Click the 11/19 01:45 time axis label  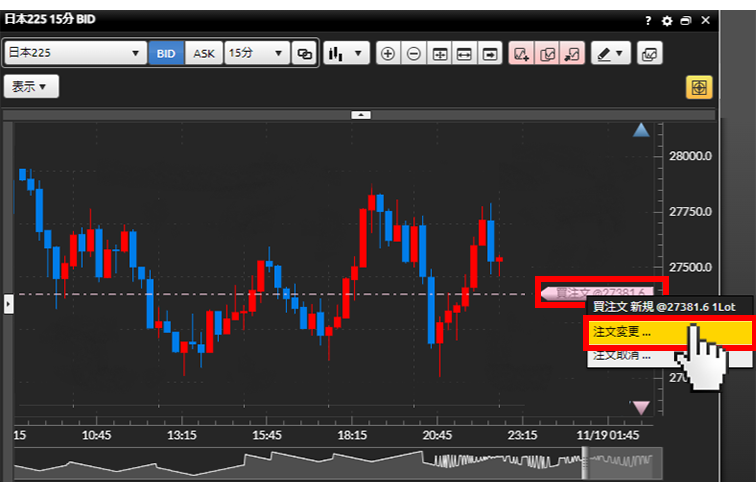click(608, 435)
